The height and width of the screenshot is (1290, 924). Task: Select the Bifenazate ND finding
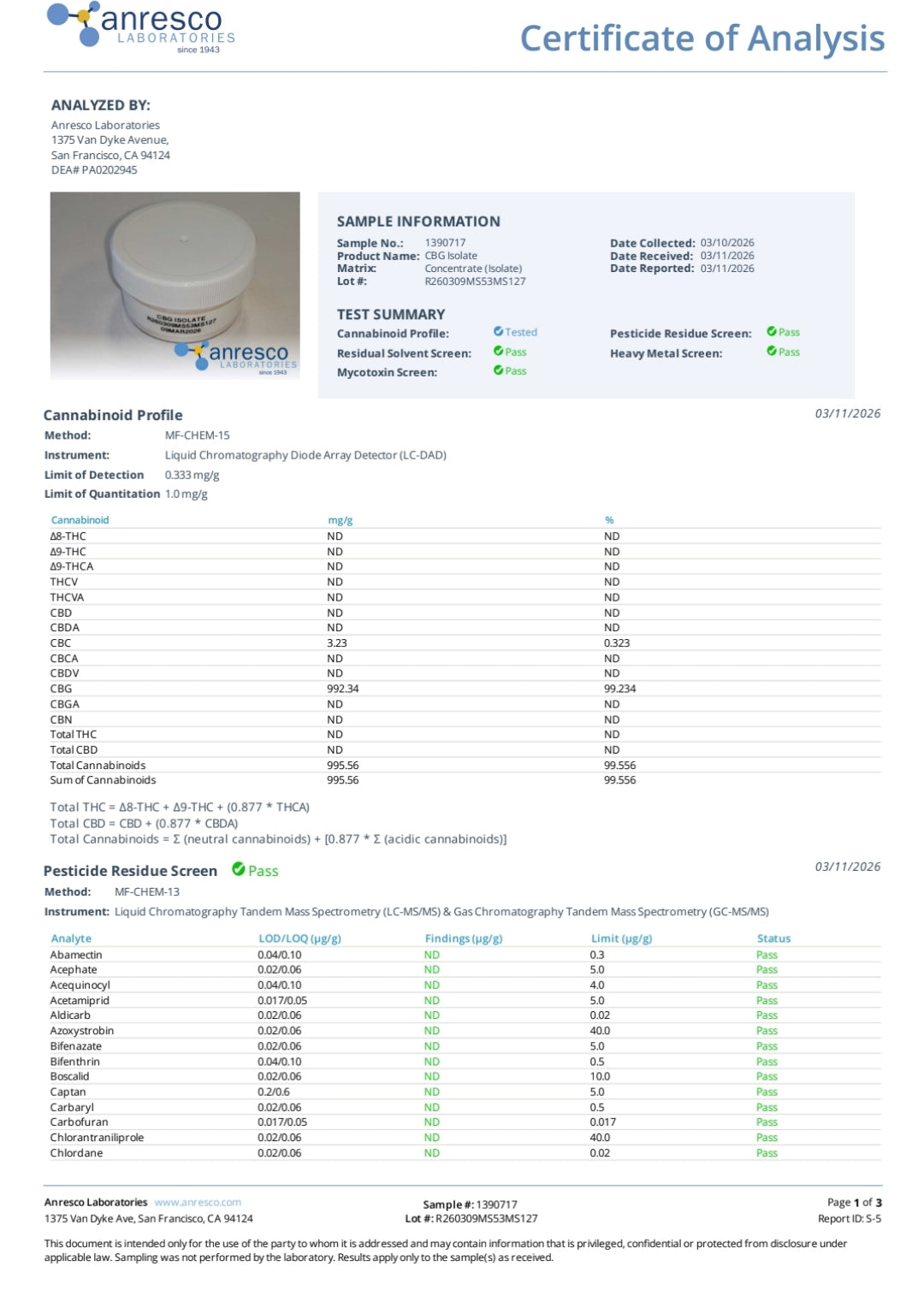coord(432,1046)
